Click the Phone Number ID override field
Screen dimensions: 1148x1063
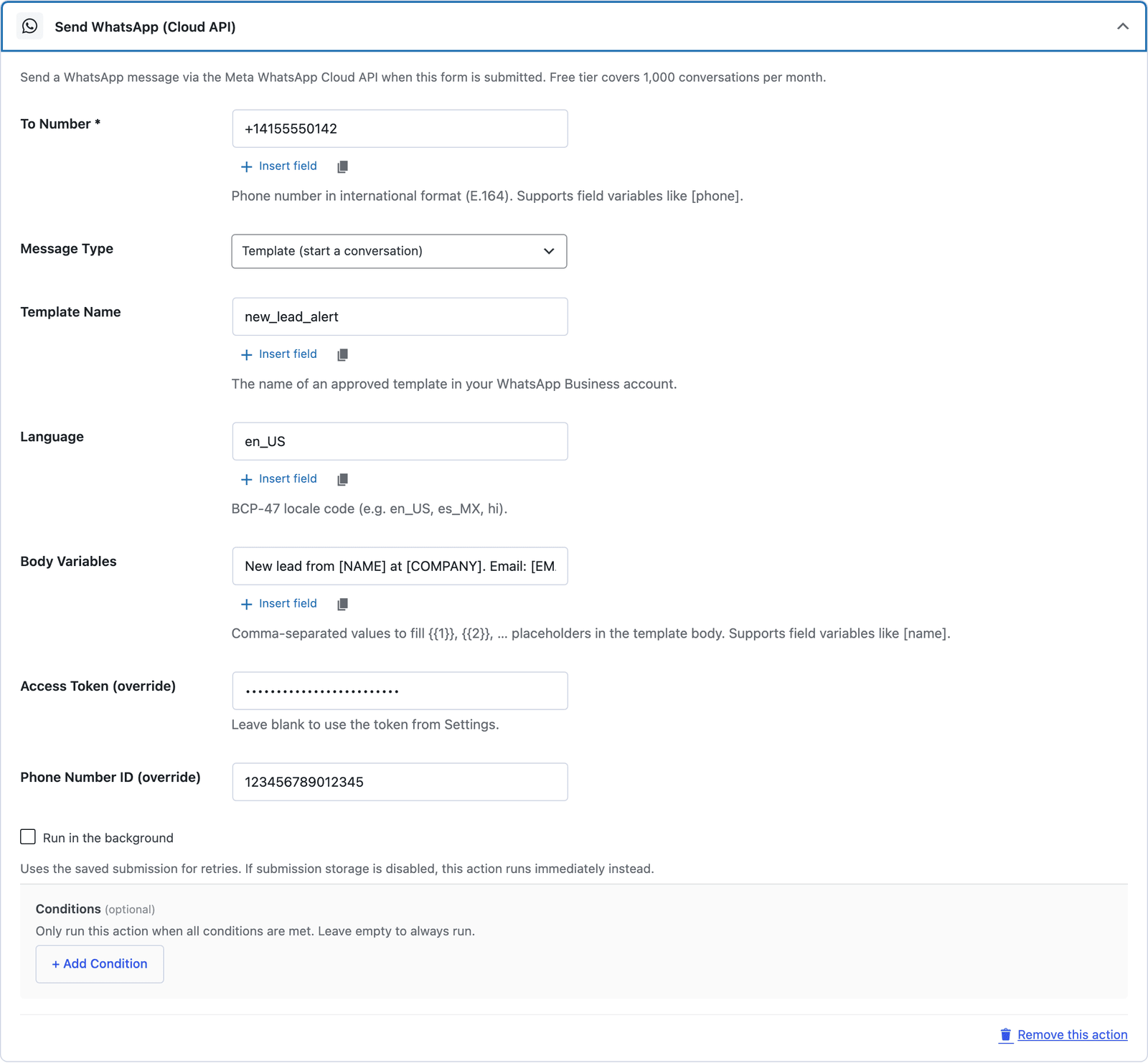[x=400, y=782]
